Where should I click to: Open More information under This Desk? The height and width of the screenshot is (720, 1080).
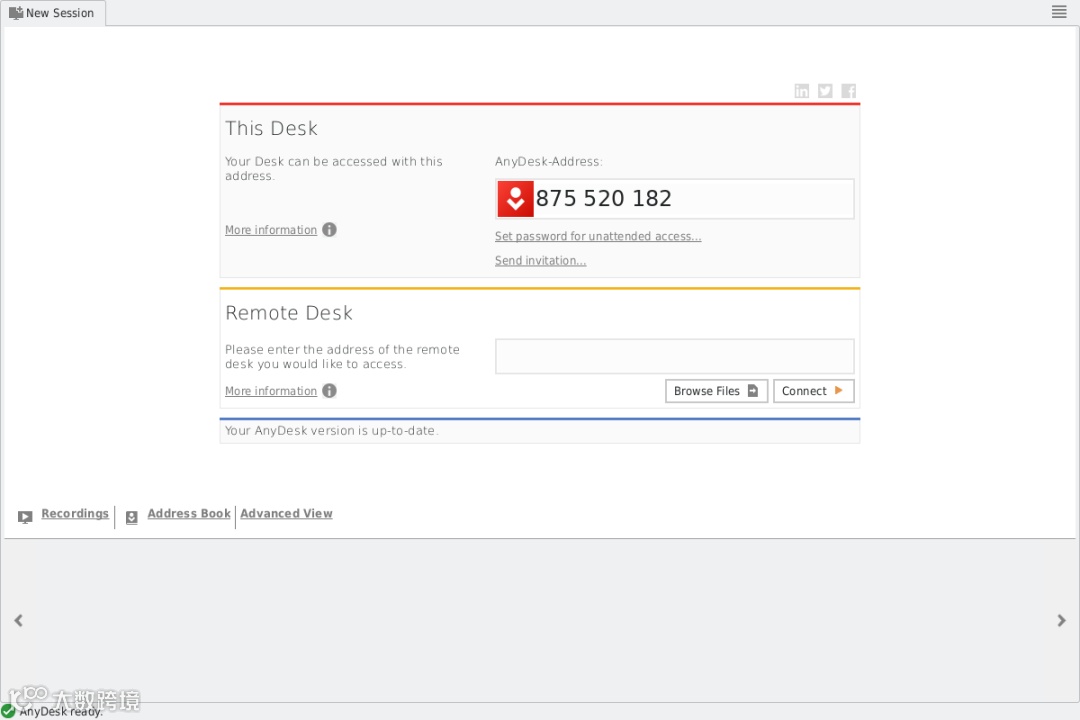(x=271, y=230)
